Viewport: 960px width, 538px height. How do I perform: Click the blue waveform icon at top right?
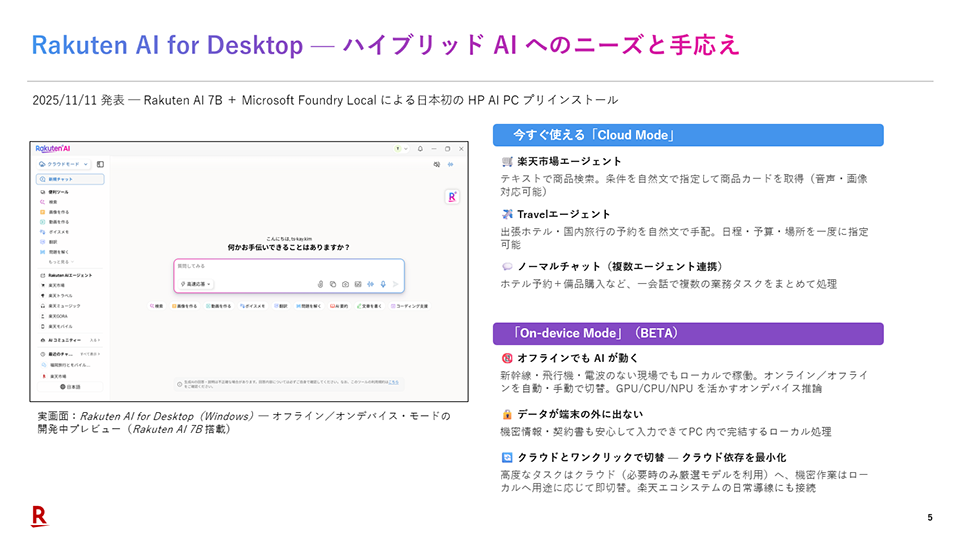pyautogui.click(x=451, y=165)
